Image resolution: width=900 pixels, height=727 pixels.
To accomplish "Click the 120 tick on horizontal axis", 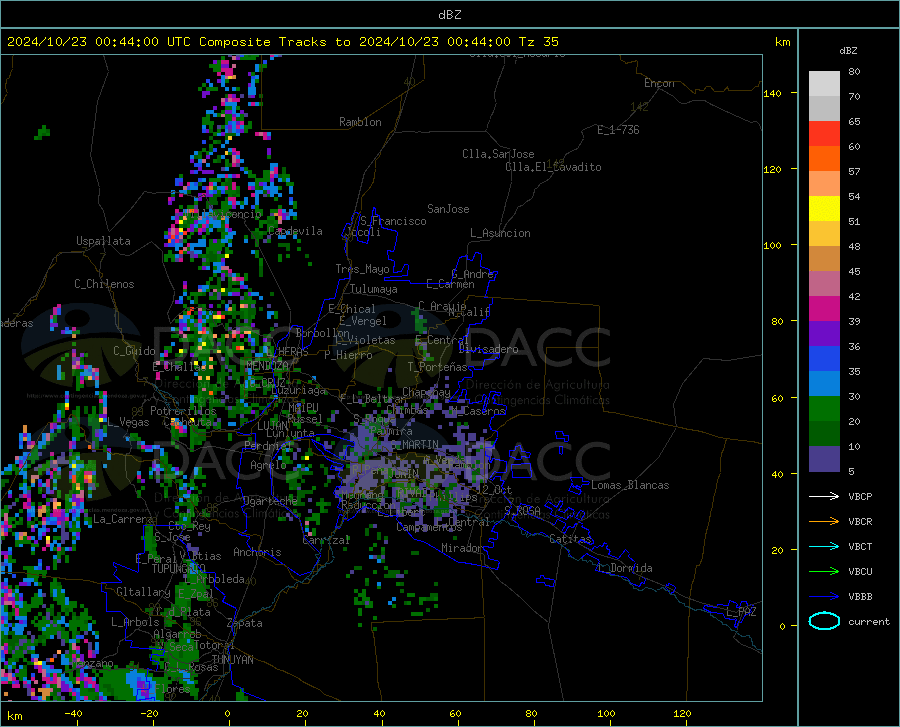I will point(682,713).
